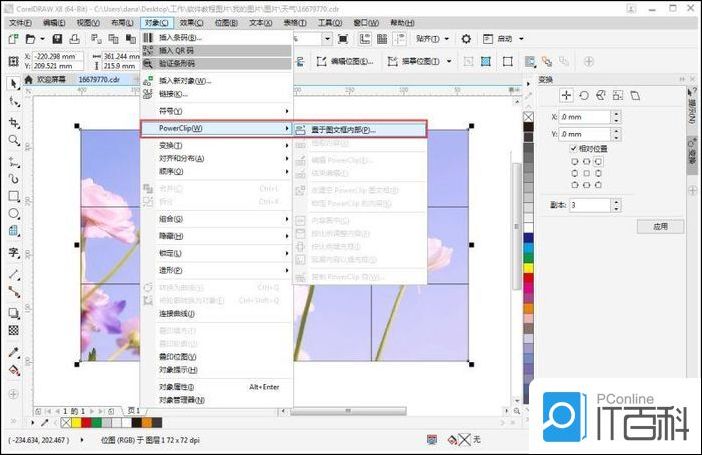Switch to the 16679770.cdr document tab
702x455 pixels.
[x=99, y=79]
